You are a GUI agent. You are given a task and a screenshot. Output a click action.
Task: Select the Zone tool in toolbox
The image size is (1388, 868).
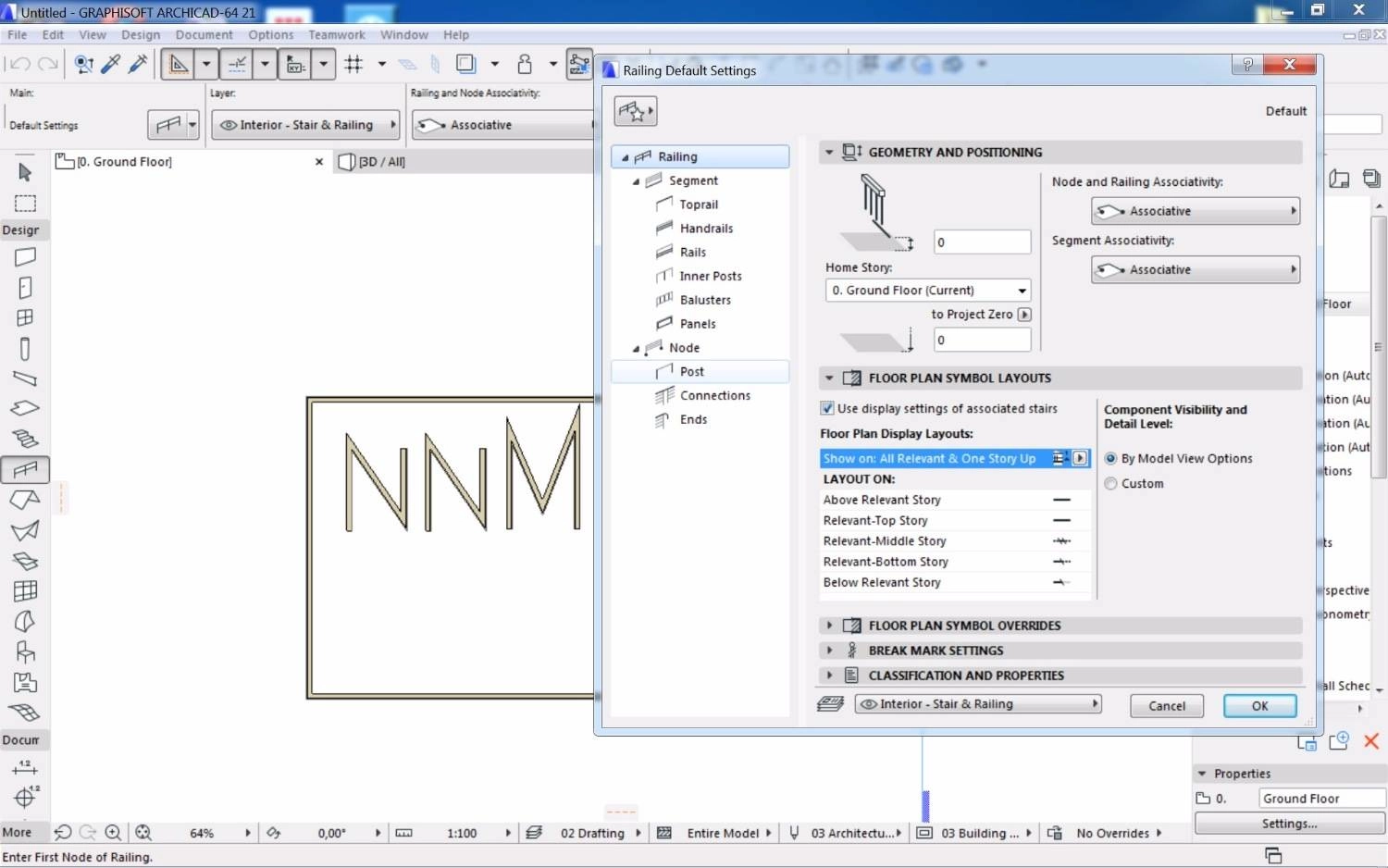tap(25, 683)
